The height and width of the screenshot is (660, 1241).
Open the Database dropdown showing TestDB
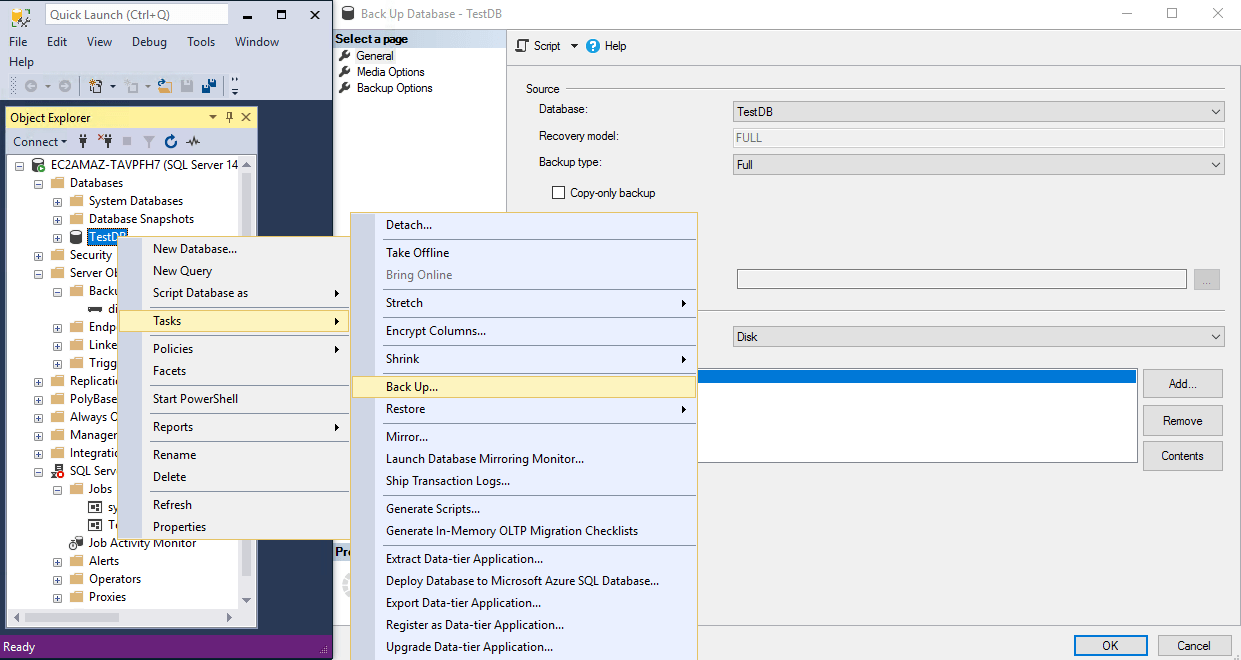(x=1216, y=111)
